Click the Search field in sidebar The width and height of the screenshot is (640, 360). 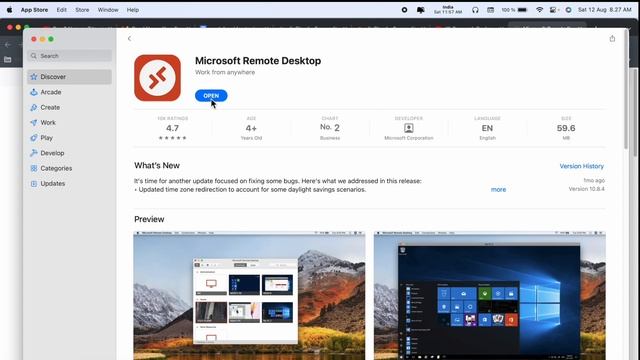coord(70,56)
